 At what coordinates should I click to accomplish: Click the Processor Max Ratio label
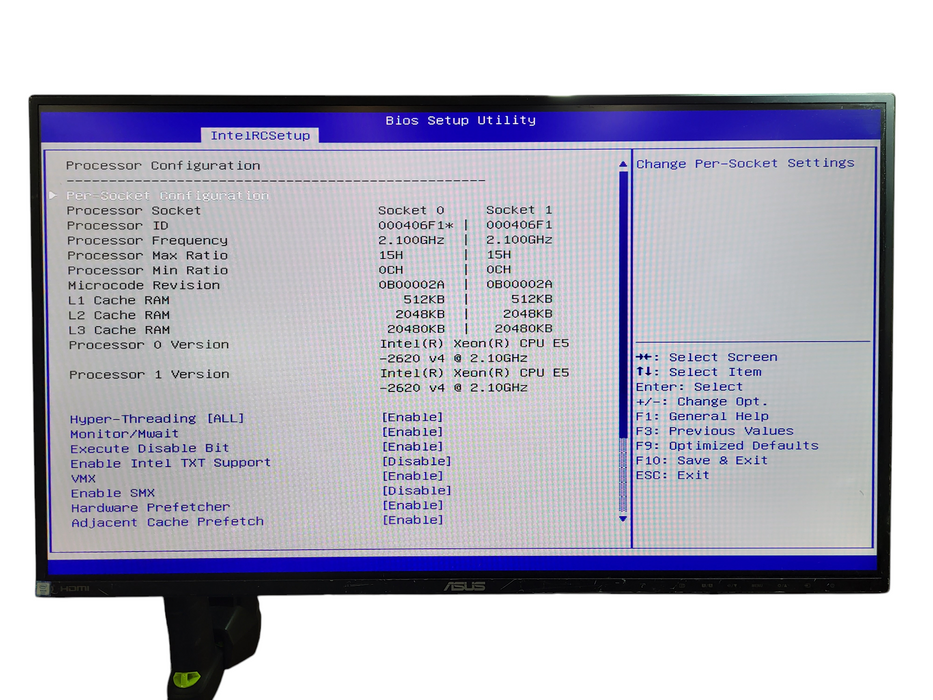point(148,255)
